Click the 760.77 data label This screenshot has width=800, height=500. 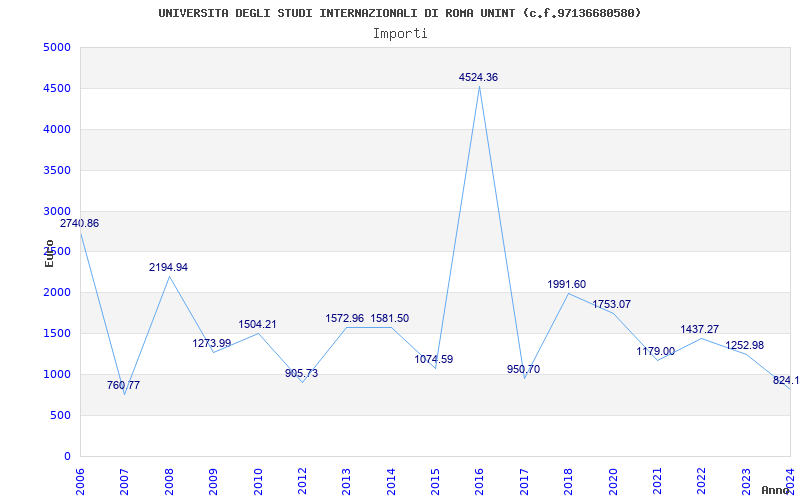tap(123, 385)
